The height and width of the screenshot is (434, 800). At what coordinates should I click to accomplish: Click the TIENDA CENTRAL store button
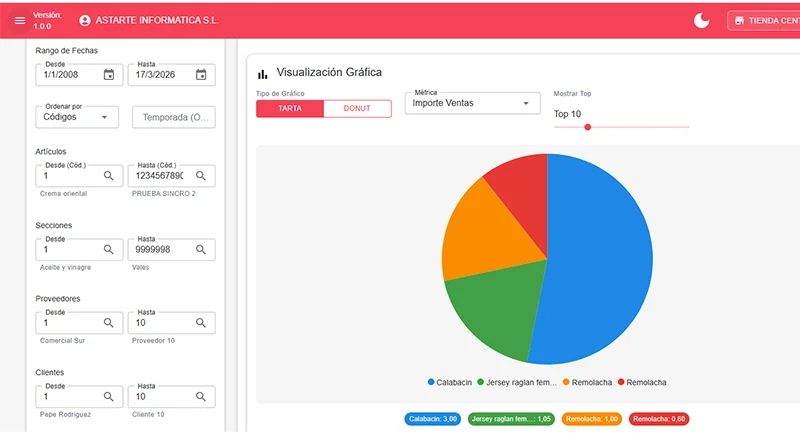click(x=764, y=20)
